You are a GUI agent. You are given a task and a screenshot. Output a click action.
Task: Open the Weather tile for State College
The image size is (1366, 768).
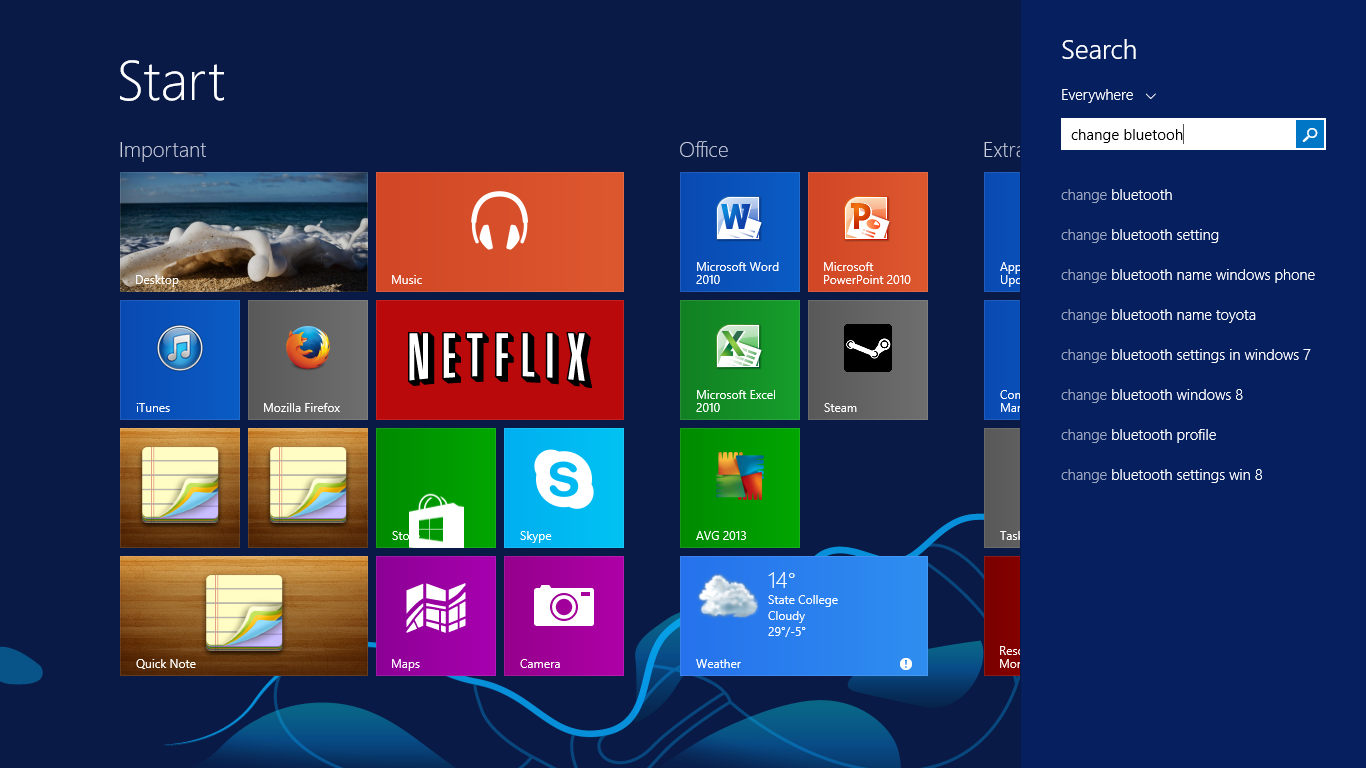coord(804,616)
